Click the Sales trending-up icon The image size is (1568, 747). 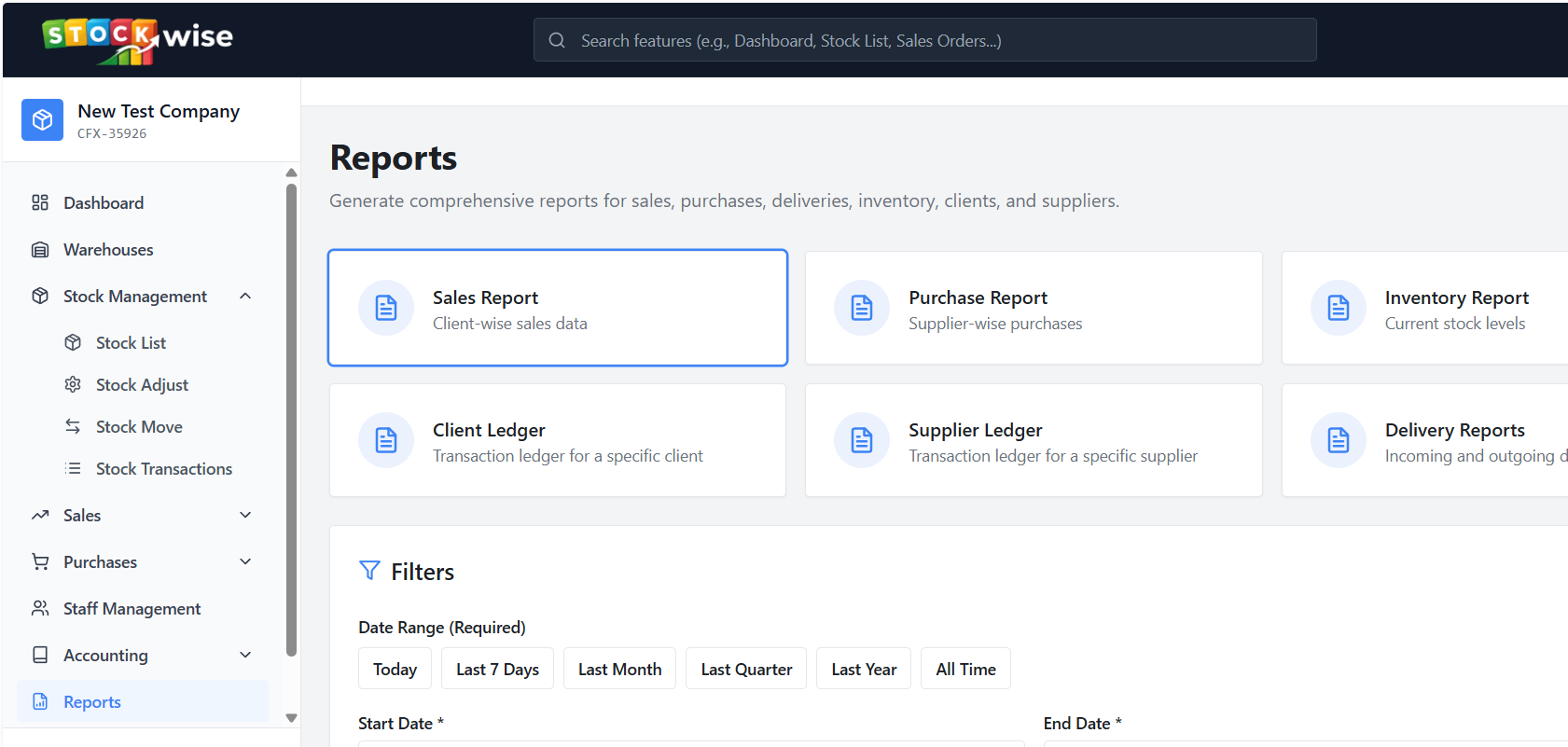(40, 515)
